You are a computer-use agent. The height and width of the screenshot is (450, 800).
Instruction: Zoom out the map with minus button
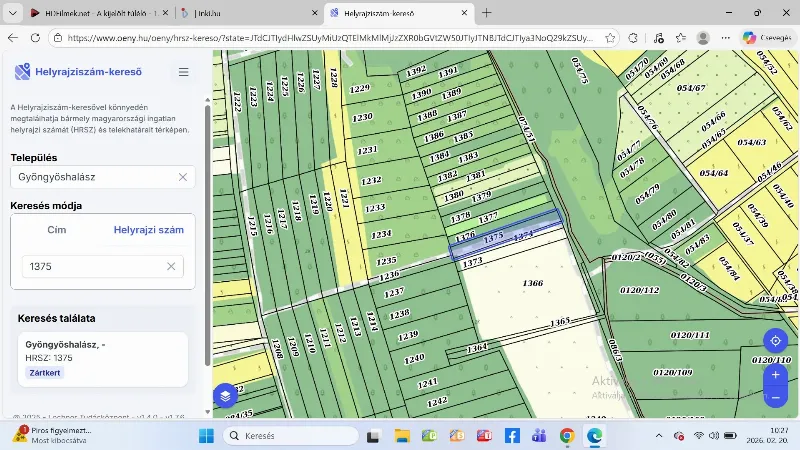coord(775,397)
